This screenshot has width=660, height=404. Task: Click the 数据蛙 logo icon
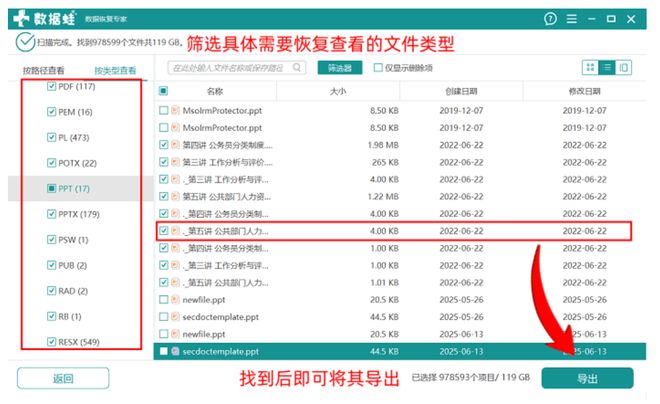21,19
